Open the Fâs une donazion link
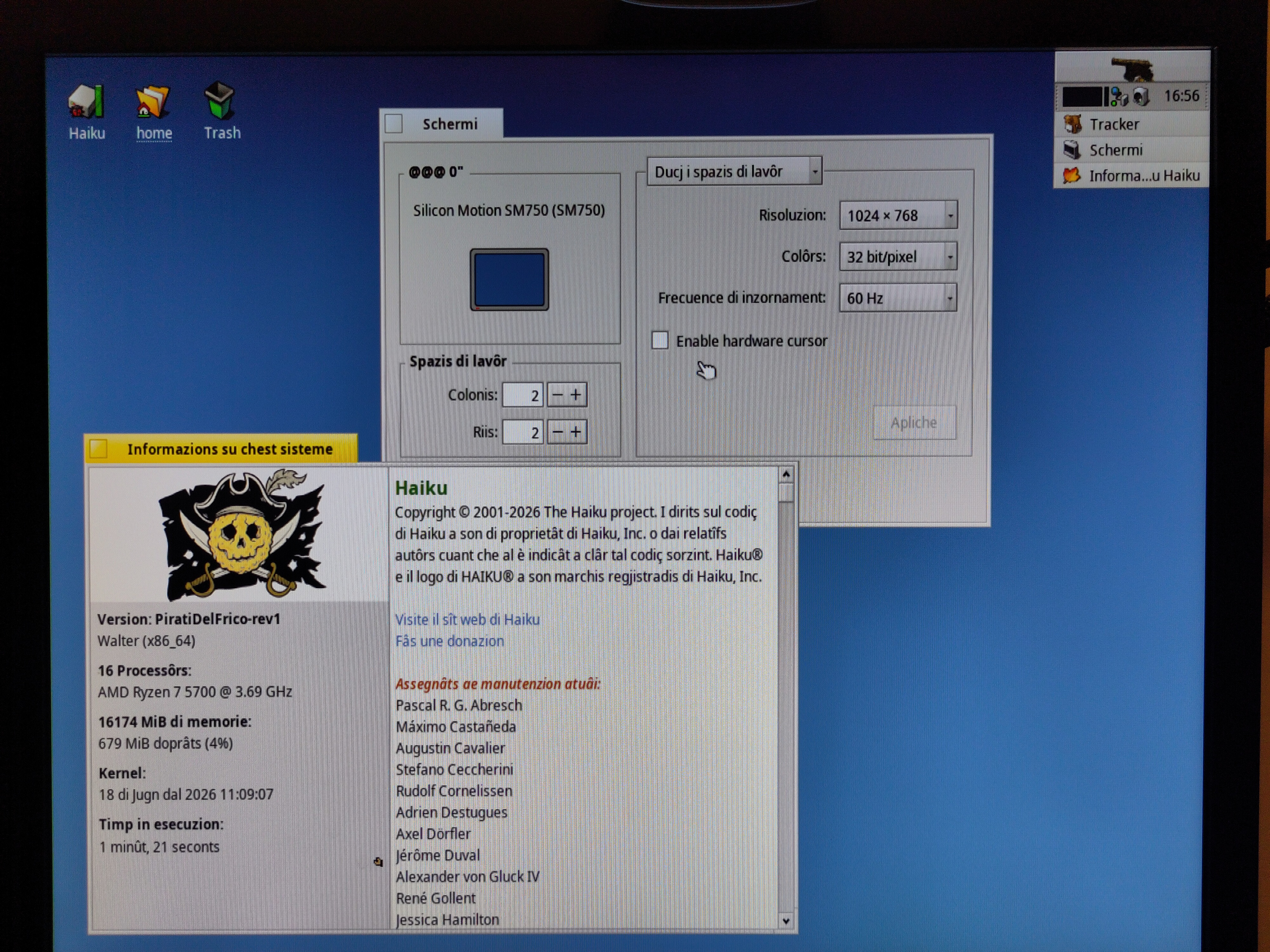 [x=450, y=641]
